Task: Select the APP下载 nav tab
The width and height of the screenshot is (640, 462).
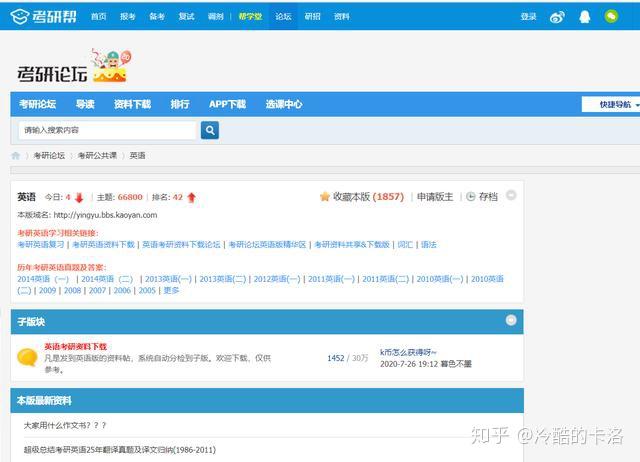Action: 227,104
